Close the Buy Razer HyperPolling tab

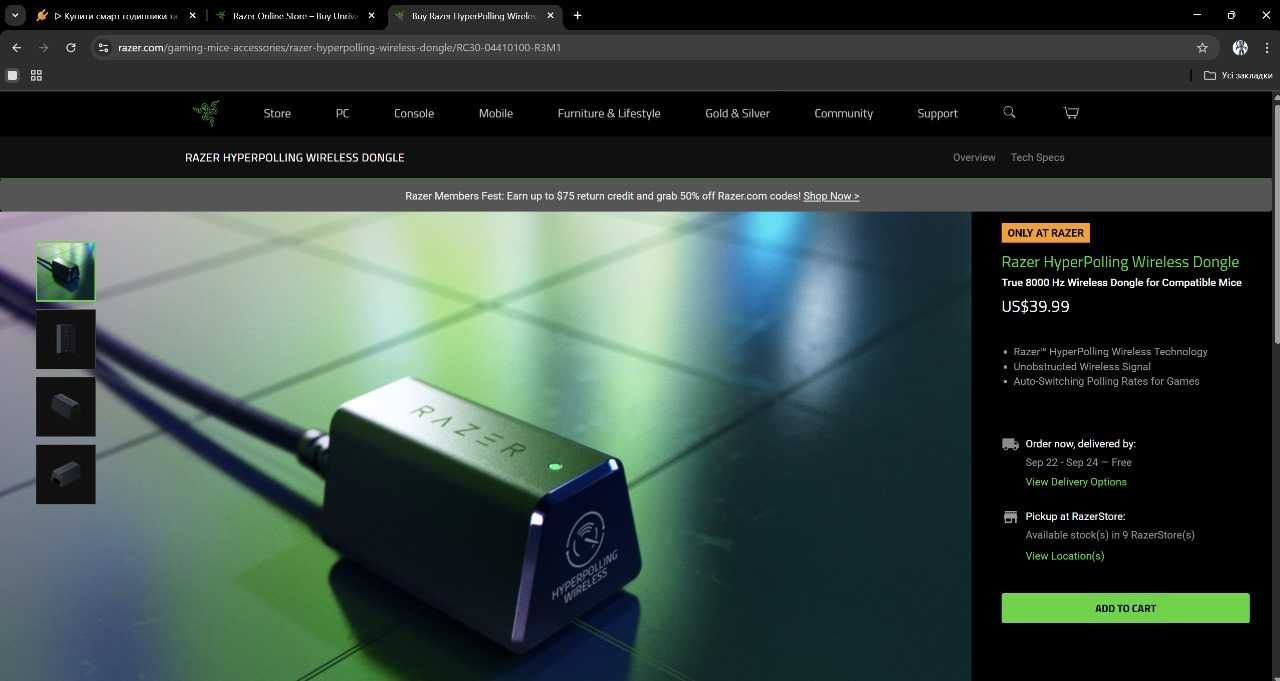point(549,16)
